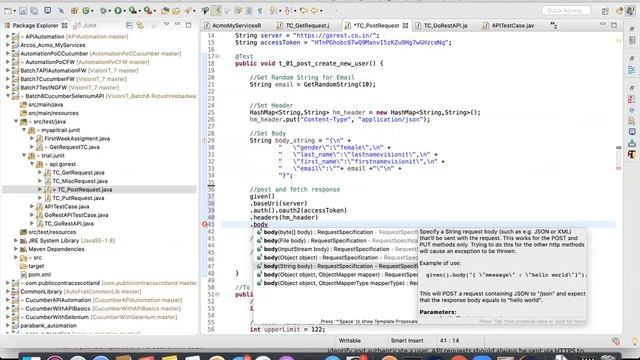Expand the JRE System Library node
This screenshot has width=640, height=360.
(x=16, y=240)
